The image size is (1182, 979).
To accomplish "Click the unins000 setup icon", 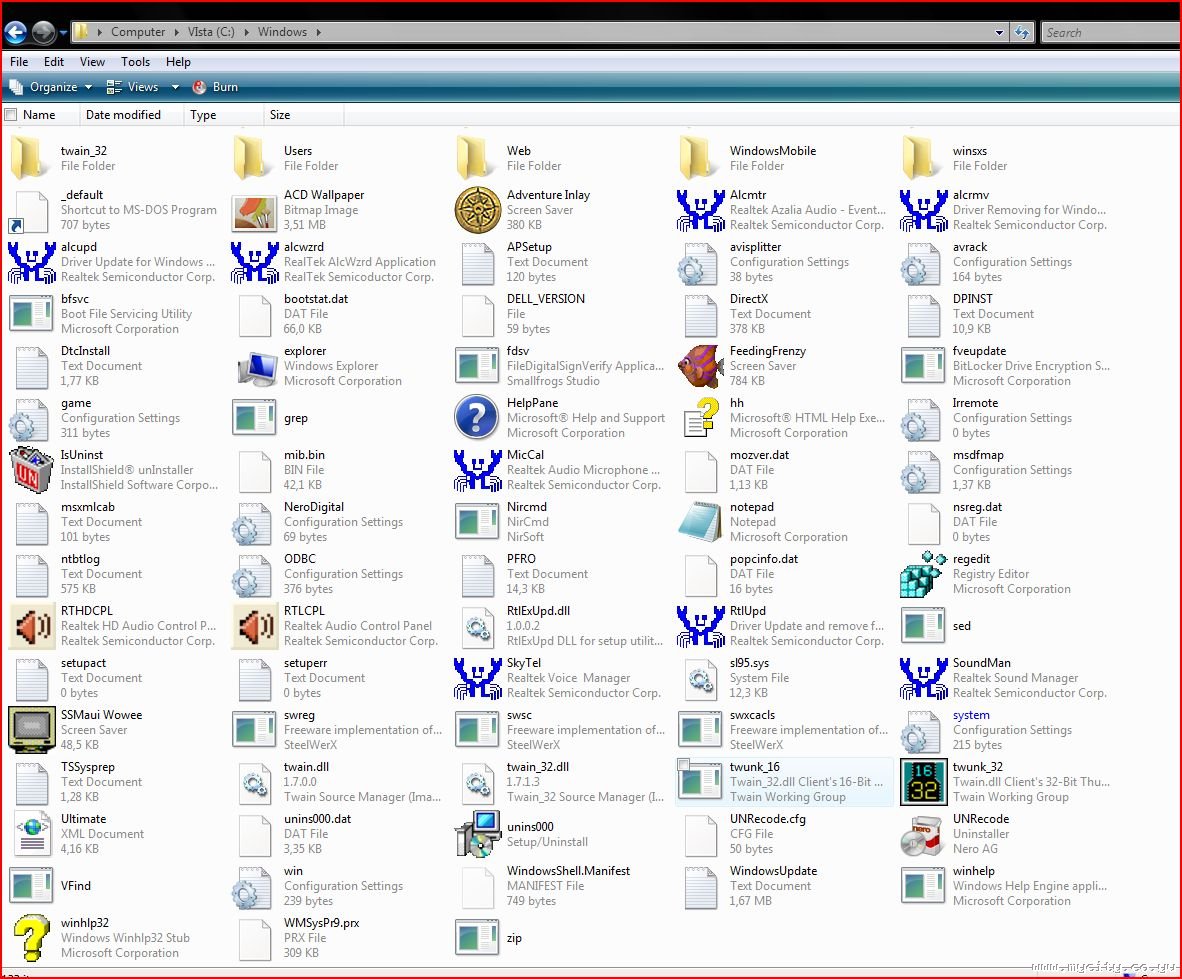I will (x=478, y=834).
